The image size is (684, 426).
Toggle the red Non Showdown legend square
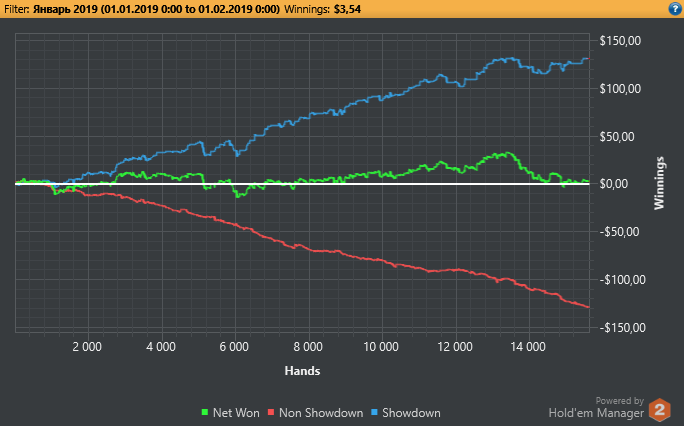(271, 412)
